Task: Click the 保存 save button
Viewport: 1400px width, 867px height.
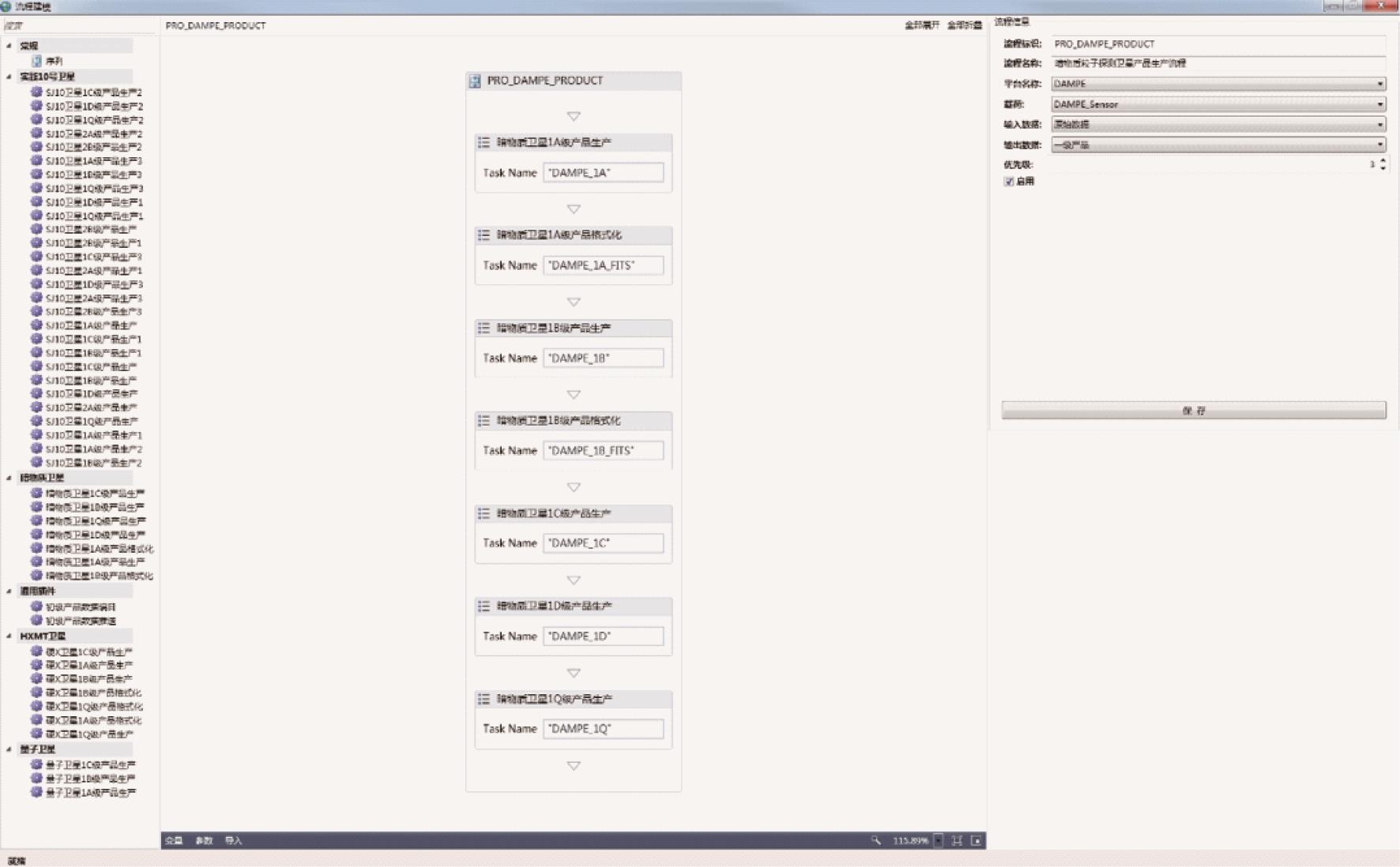Action: (1194, 411)
